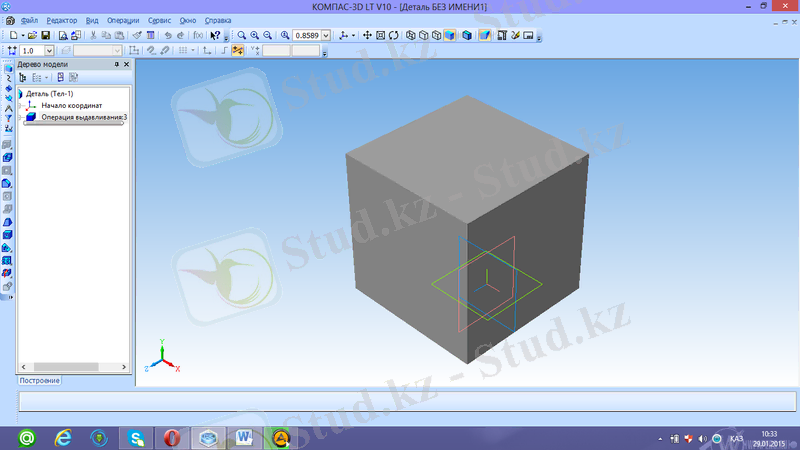Viewport: 800px width, 450px height.
Task: Select Операция выдавливания:3 in model tree
Action: [83, 117]
